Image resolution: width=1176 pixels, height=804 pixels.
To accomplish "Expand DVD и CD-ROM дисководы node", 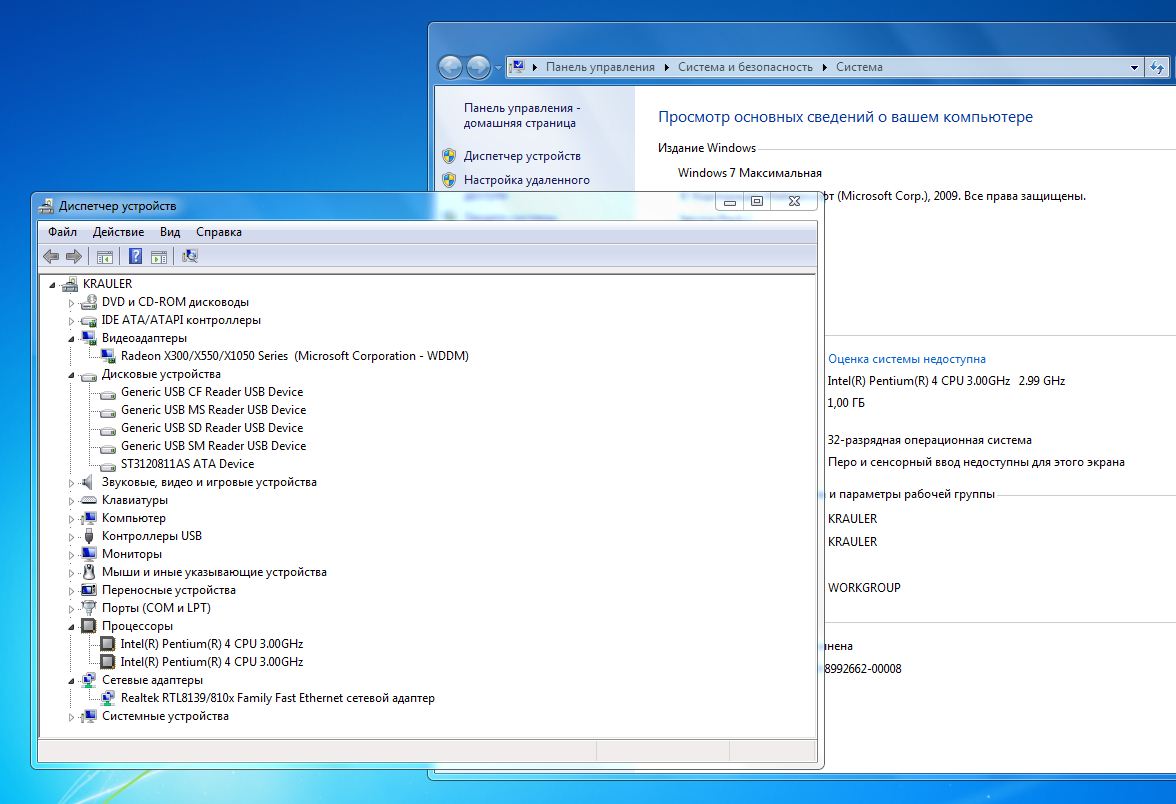I will coord(71,303).
